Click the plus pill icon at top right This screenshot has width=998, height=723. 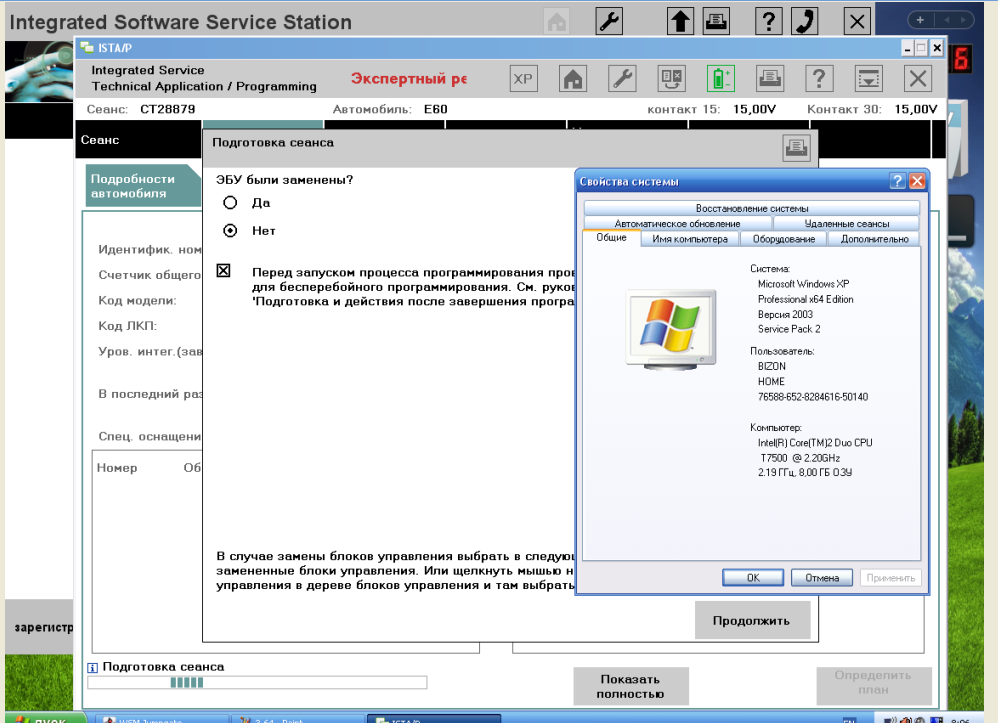point(920,20)
